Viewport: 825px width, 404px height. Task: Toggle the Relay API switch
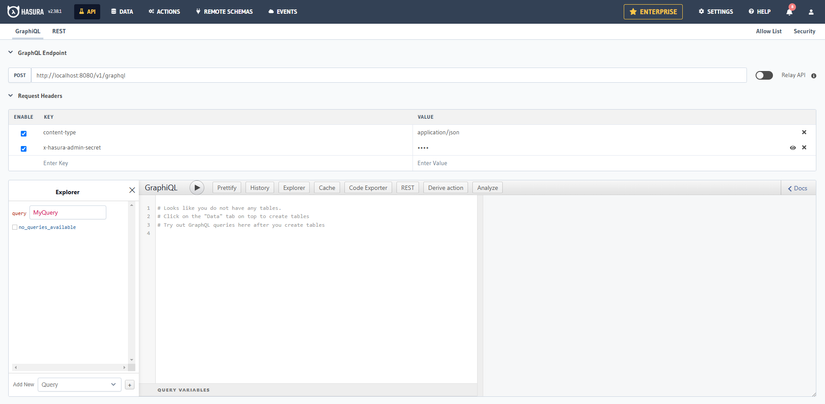tap(764, 75)
